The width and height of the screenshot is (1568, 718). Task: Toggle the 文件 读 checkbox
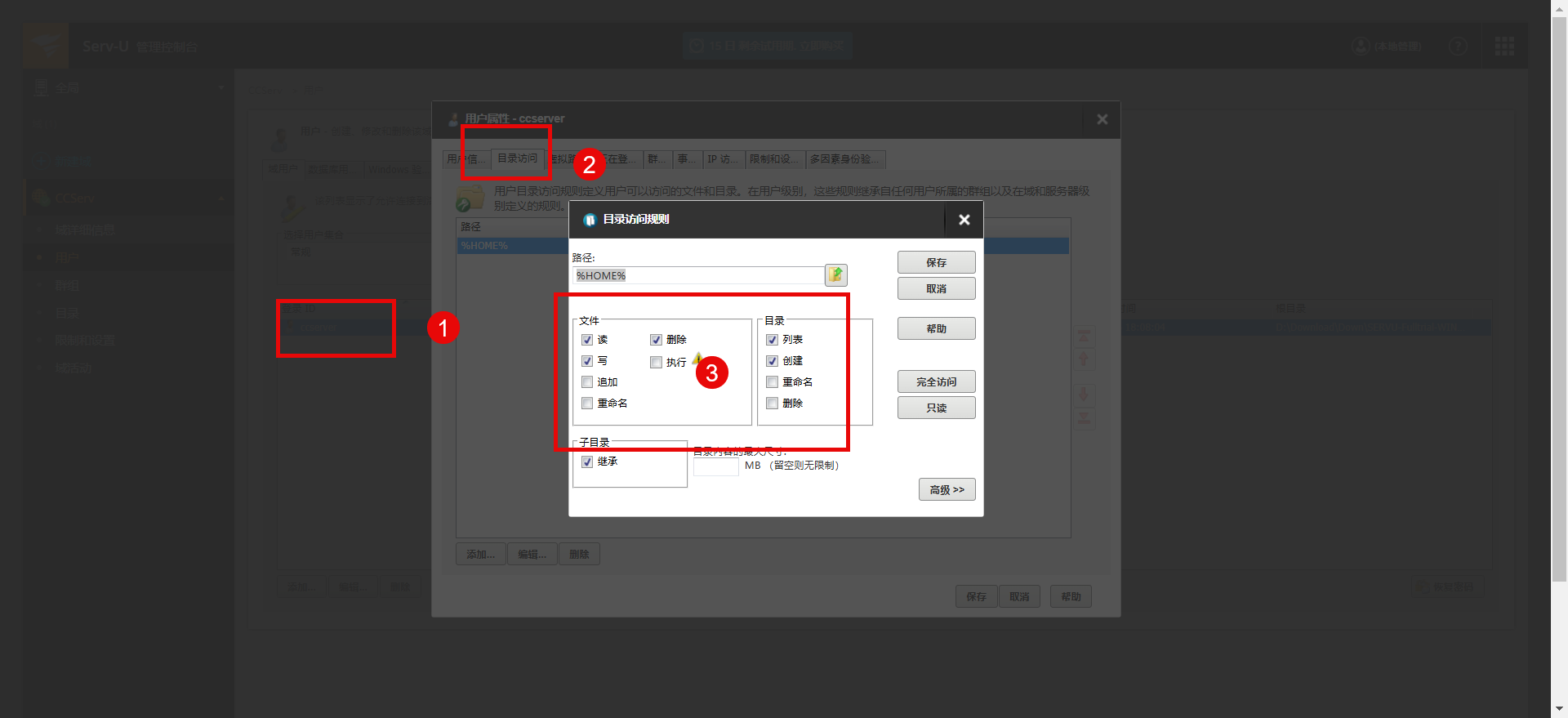(587, 340)
